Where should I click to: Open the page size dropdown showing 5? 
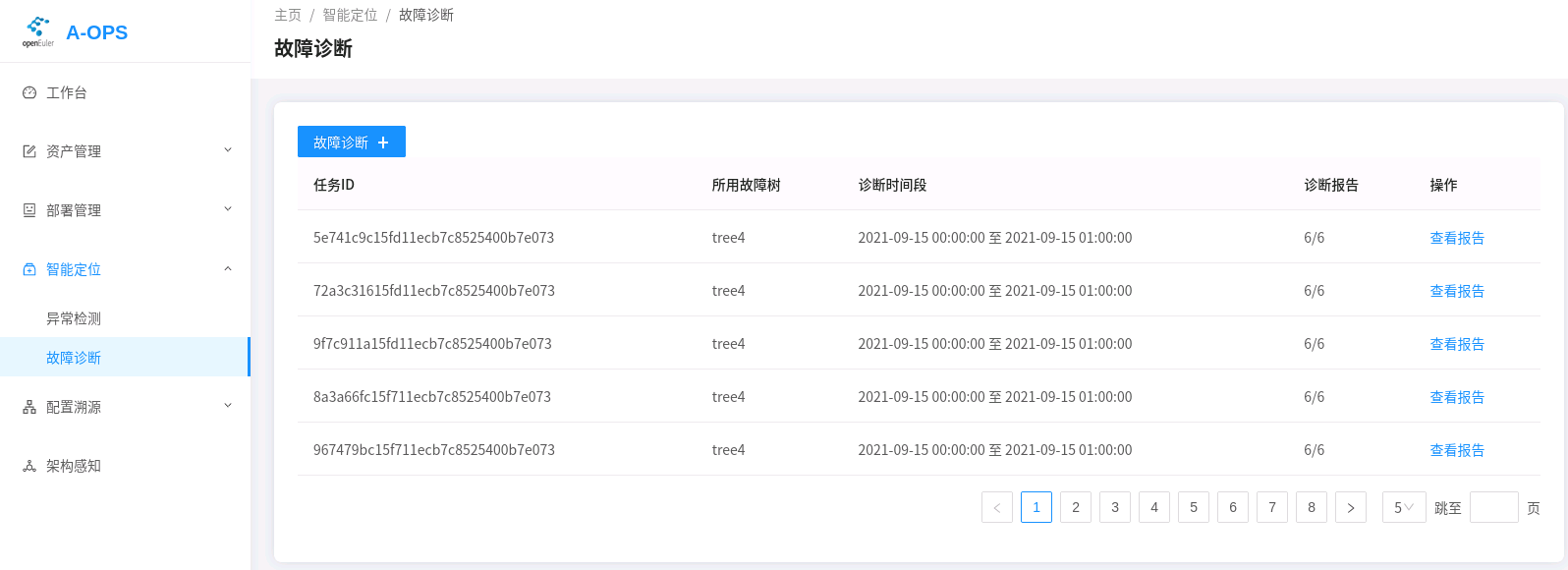pos(1403,507)
